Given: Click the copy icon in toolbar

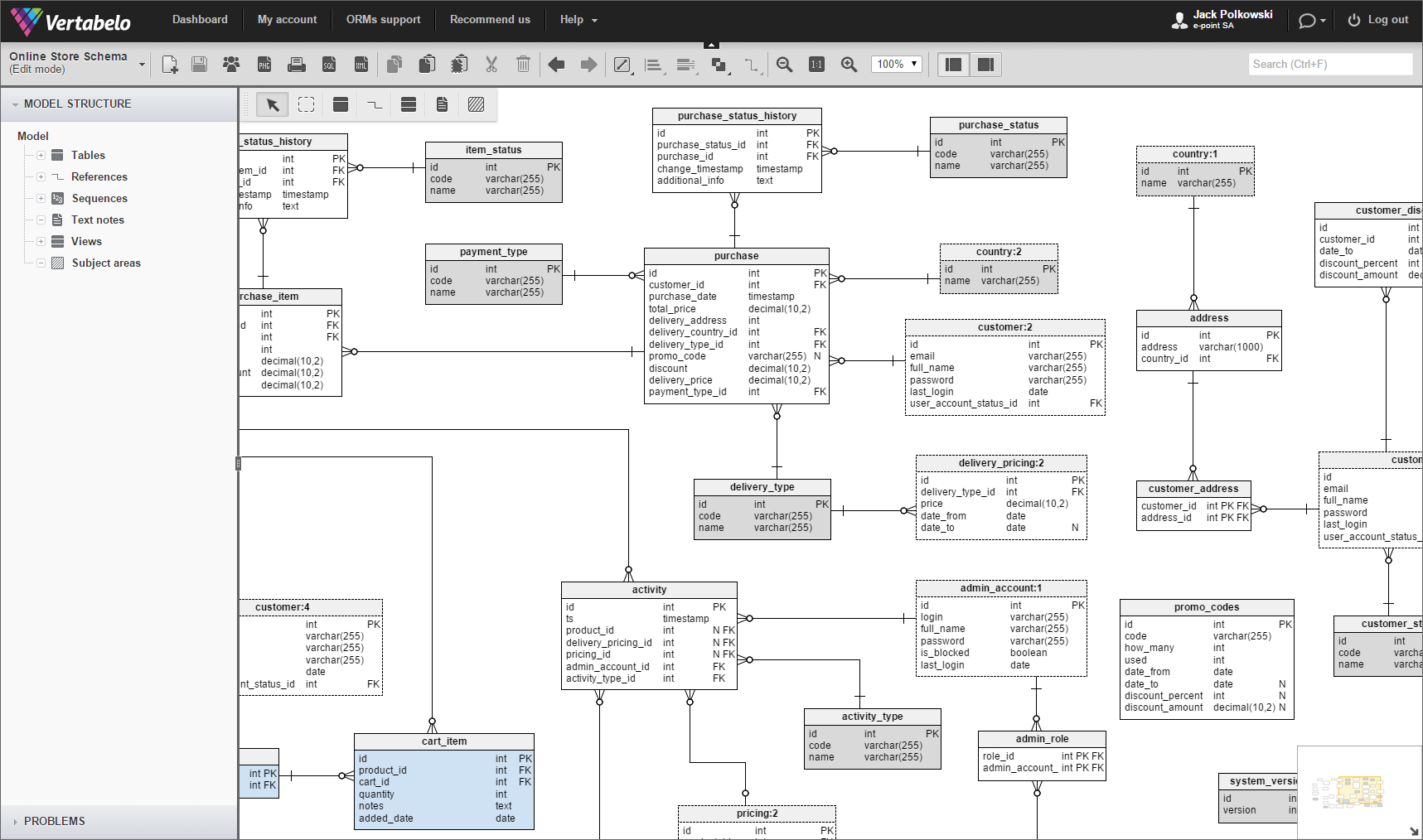Looking at the screenshot, I should [x=394, y=65].
